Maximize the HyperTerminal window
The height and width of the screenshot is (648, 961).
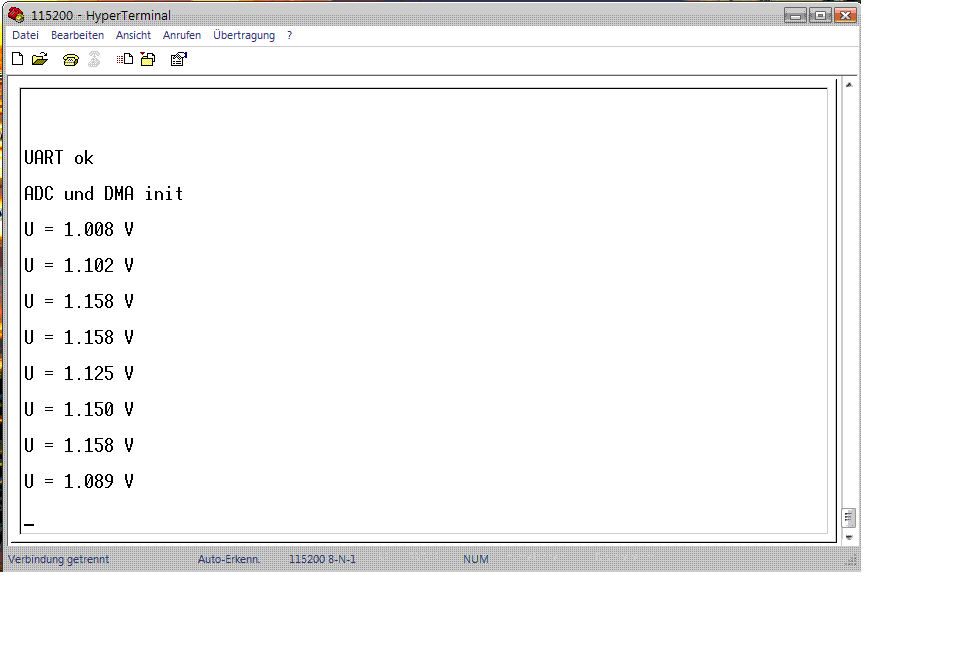[x=820, y=15]
